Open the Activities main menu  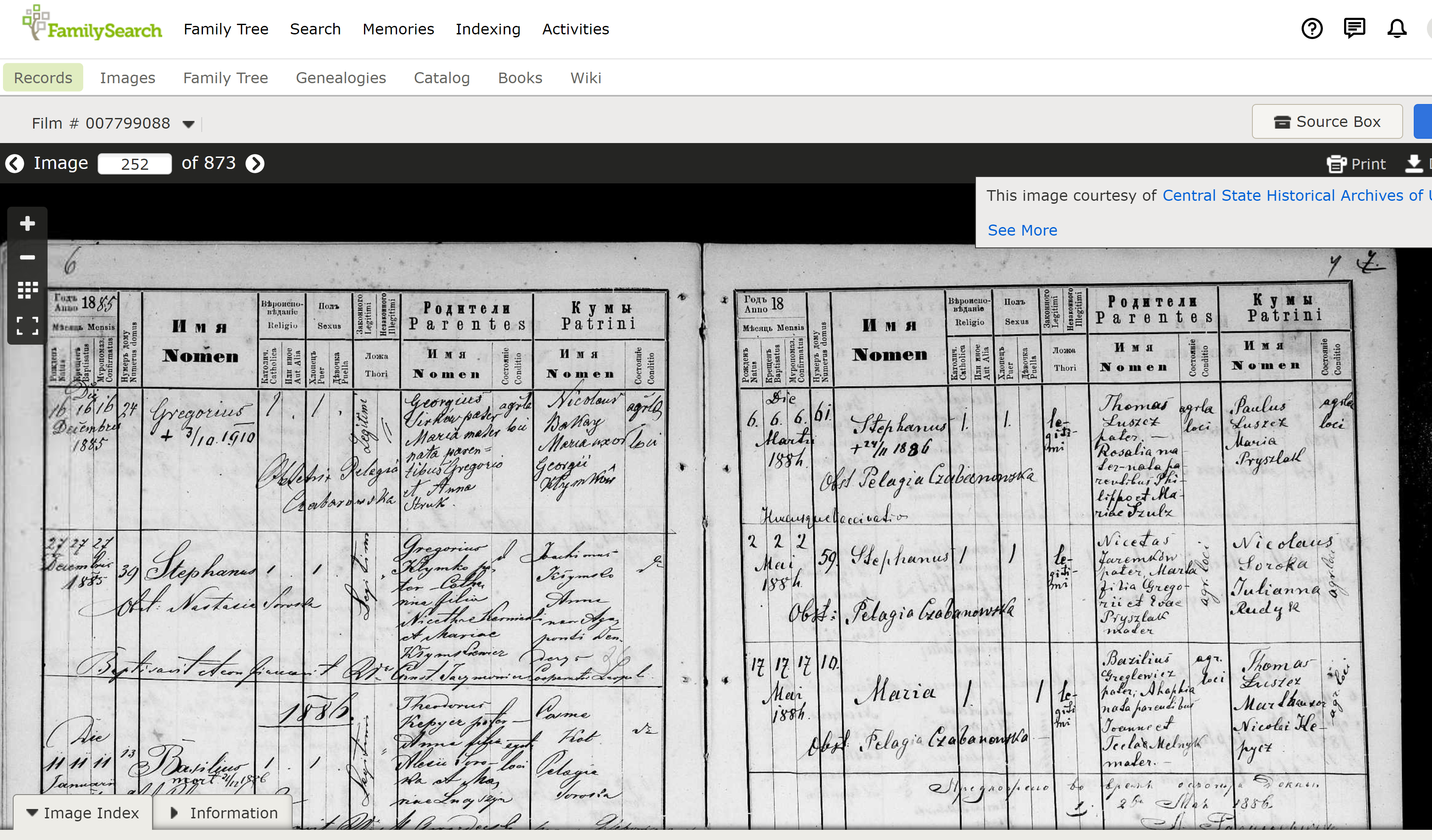[575, 29]
